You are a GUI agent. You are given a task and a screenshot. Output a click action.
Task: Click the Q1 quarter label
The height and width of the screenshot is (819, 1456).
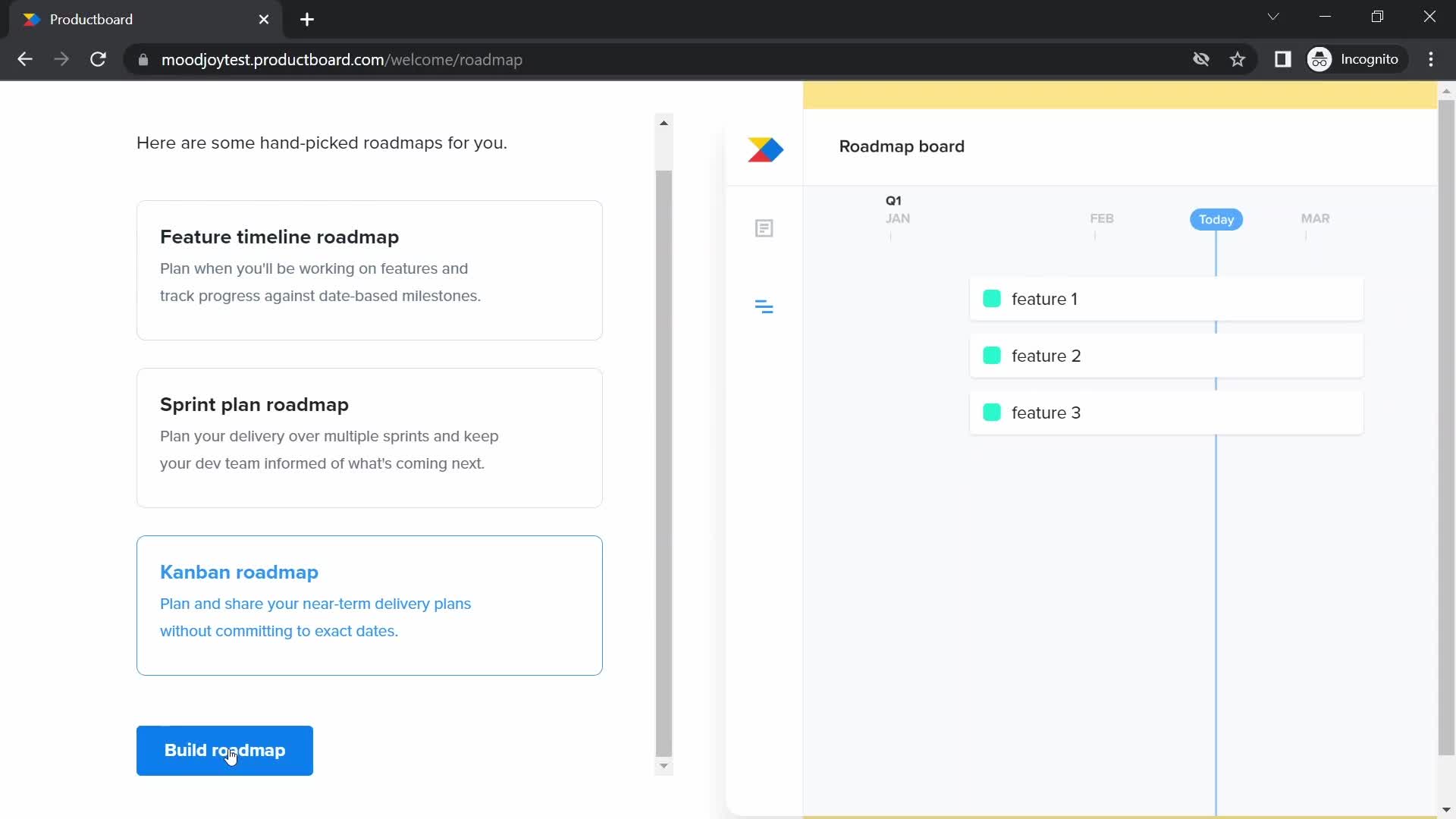coord(893,200)
